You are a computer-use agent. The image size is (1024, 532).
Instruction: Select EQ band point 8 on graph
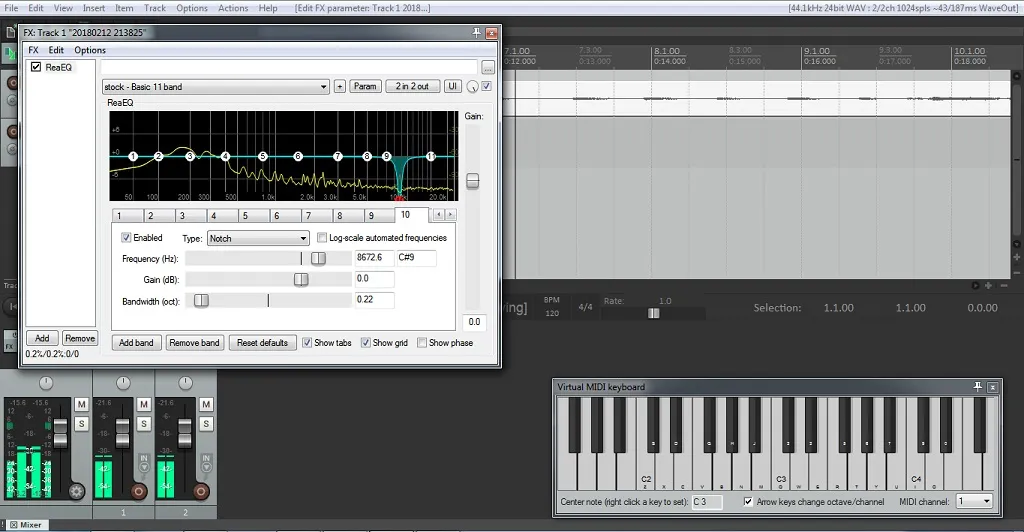[x=367, y=157]
